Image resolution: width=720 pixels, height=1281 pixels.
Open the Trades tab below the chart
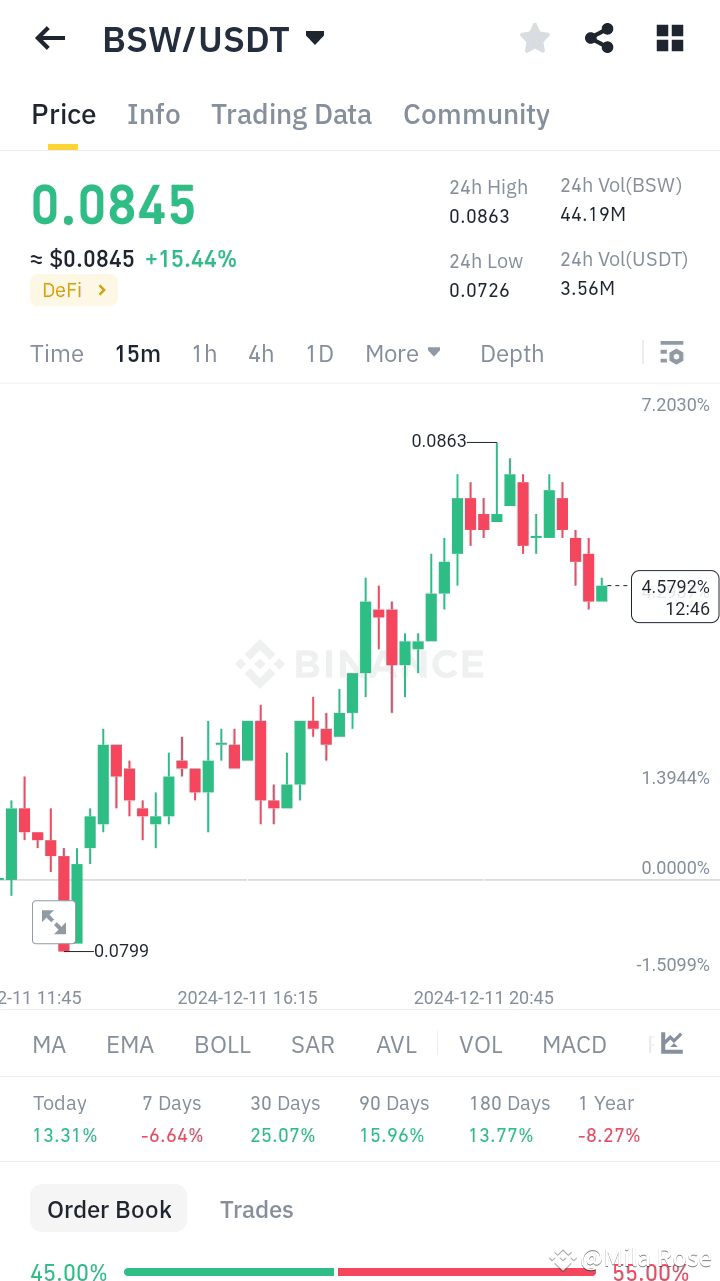tap(256, 1209)
